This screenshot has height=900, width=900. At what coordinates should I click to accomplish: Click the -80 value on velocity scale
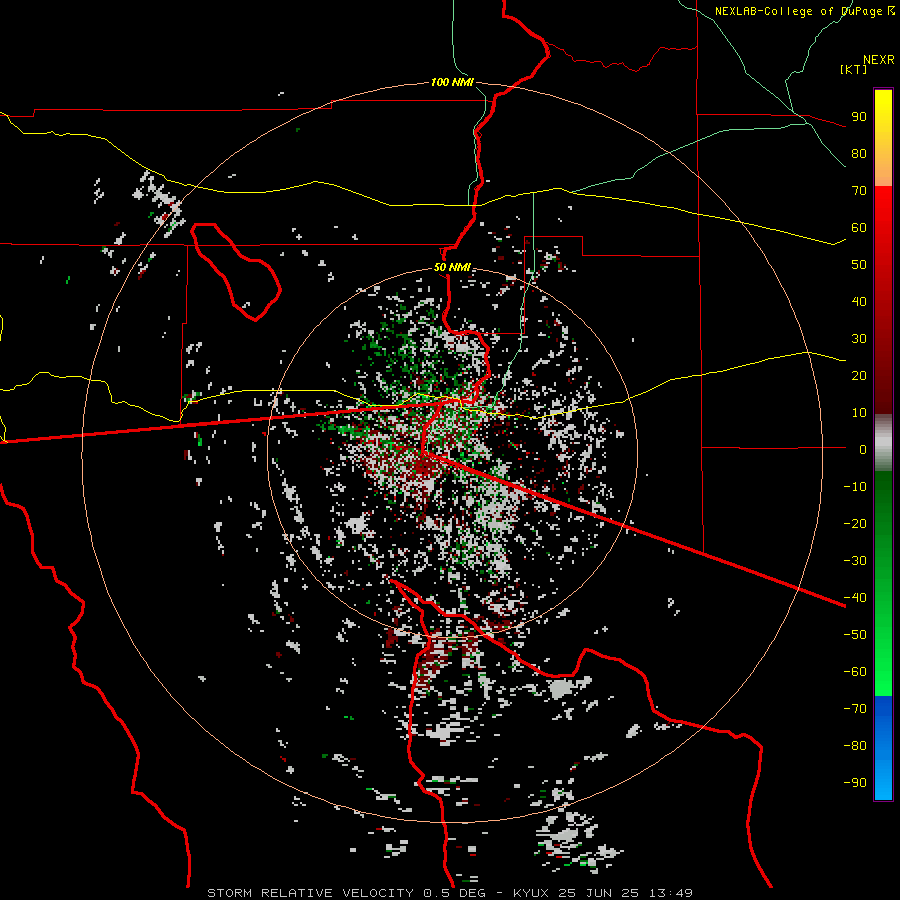tap(855, 746)
